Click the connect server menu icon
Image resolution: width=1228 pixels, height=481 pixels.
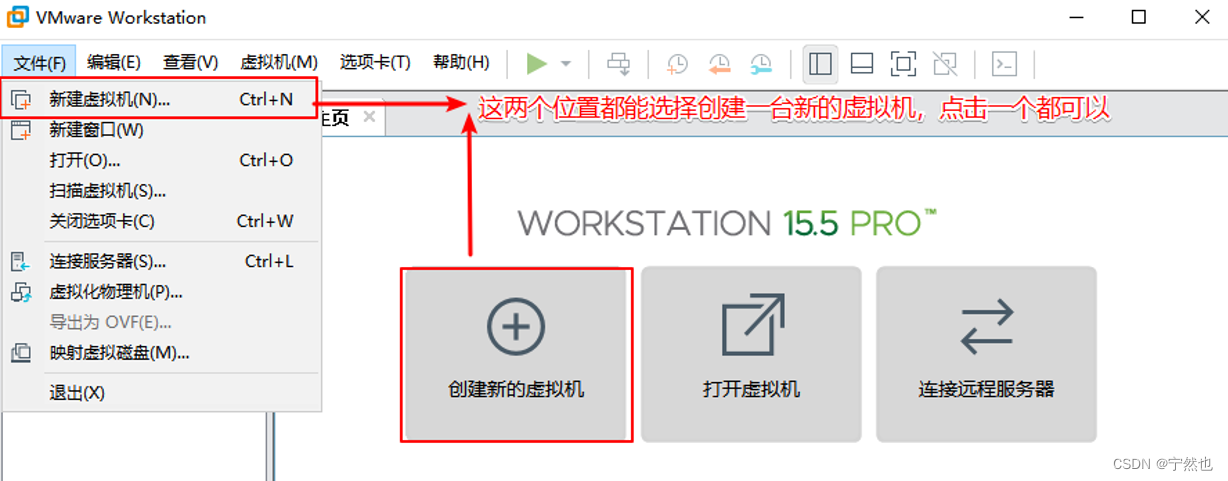(20, 262)
